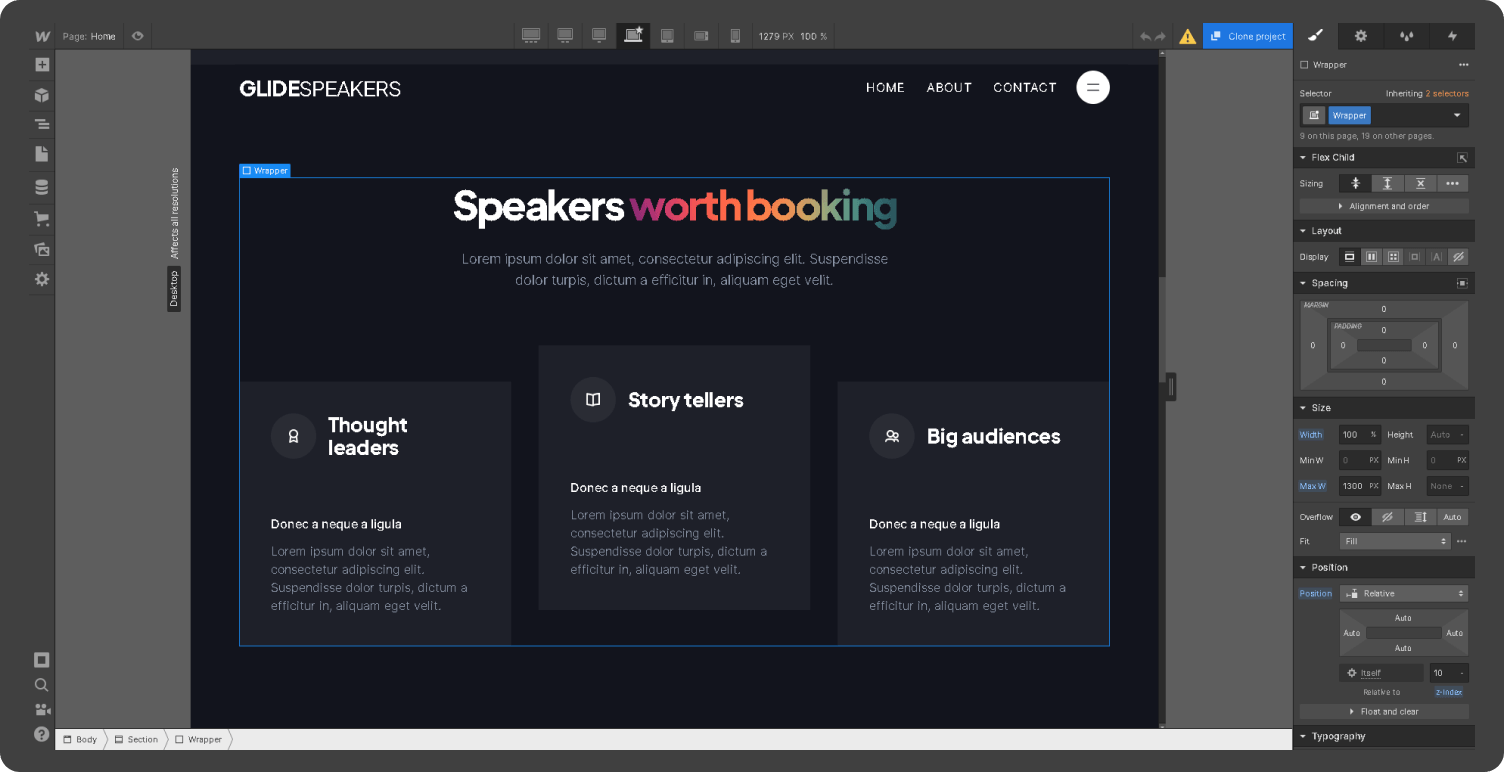Click the 2 selectors inheriting link
1504x772 pixels.
tap(1447, 94)
